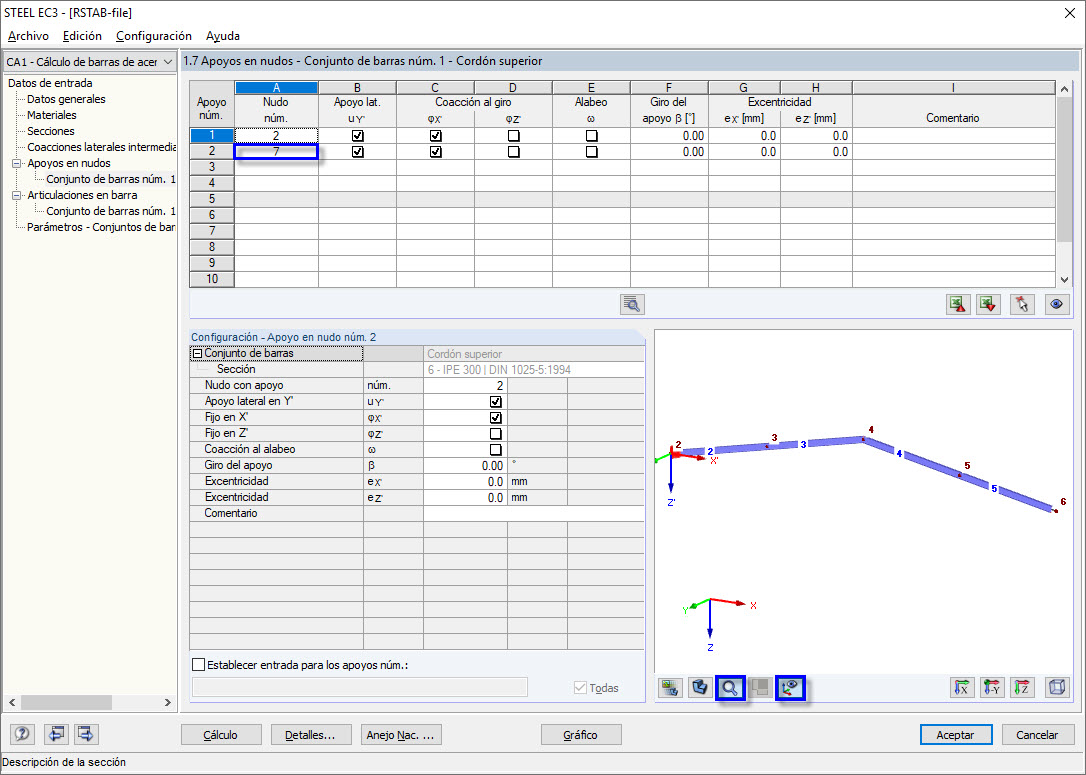The width and height of the screenshot is (1086, 775).
Task: Click the print graphic icon under the preview
Action: (670, 688)
